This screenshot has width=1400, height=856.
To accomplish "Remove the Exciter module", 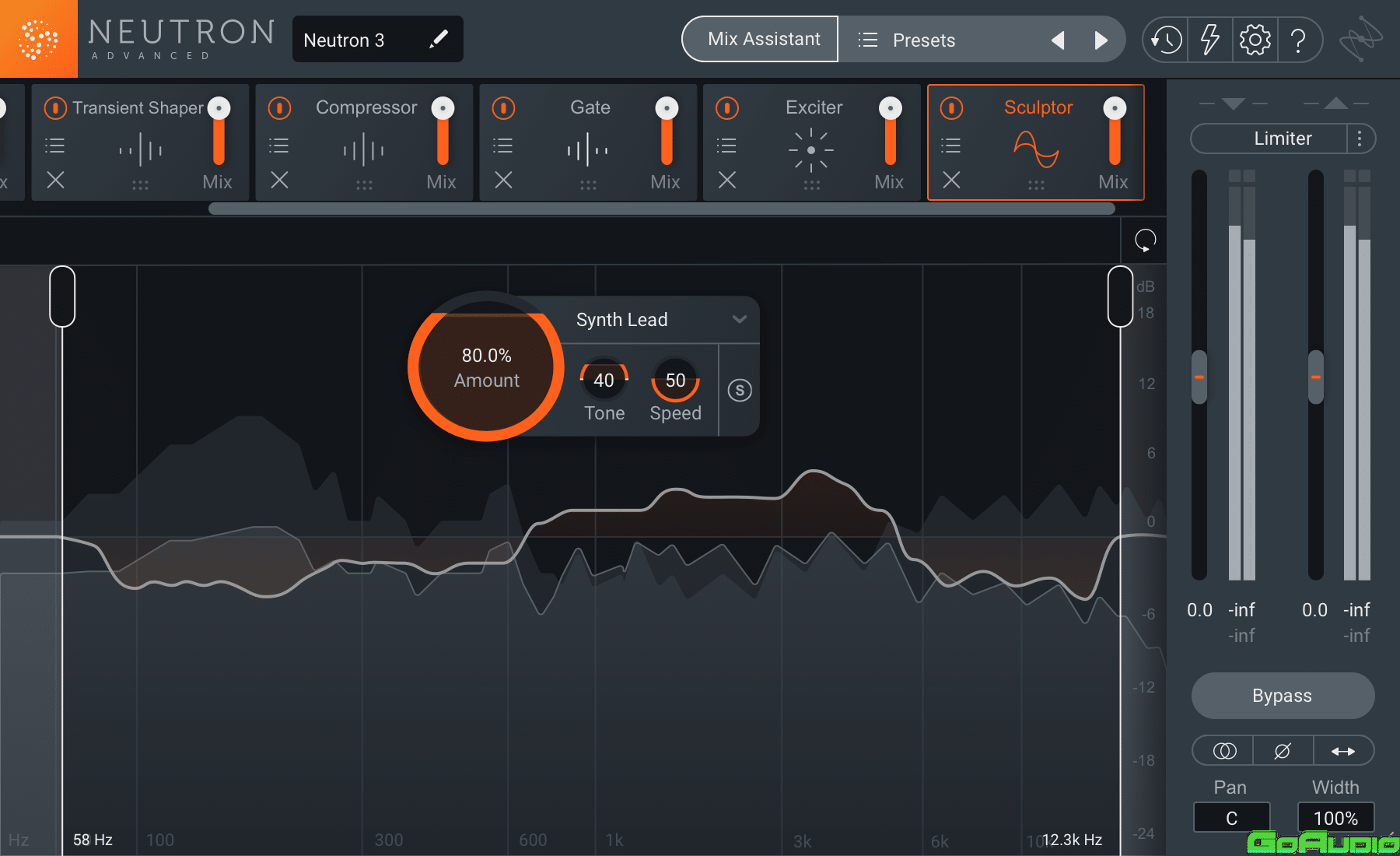I will (x=727, y=180).
